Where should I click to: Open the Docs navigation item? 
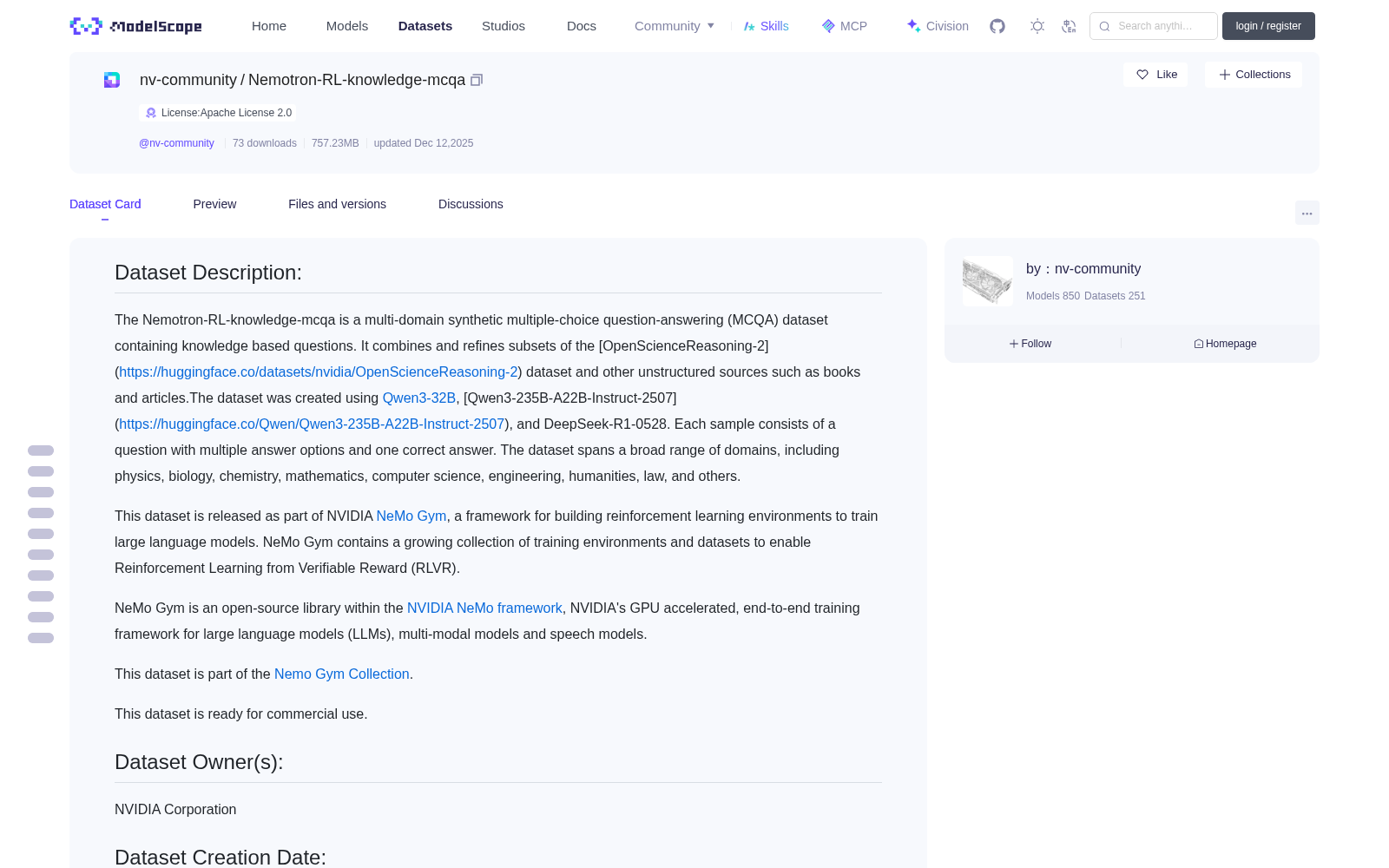[582, 26]
